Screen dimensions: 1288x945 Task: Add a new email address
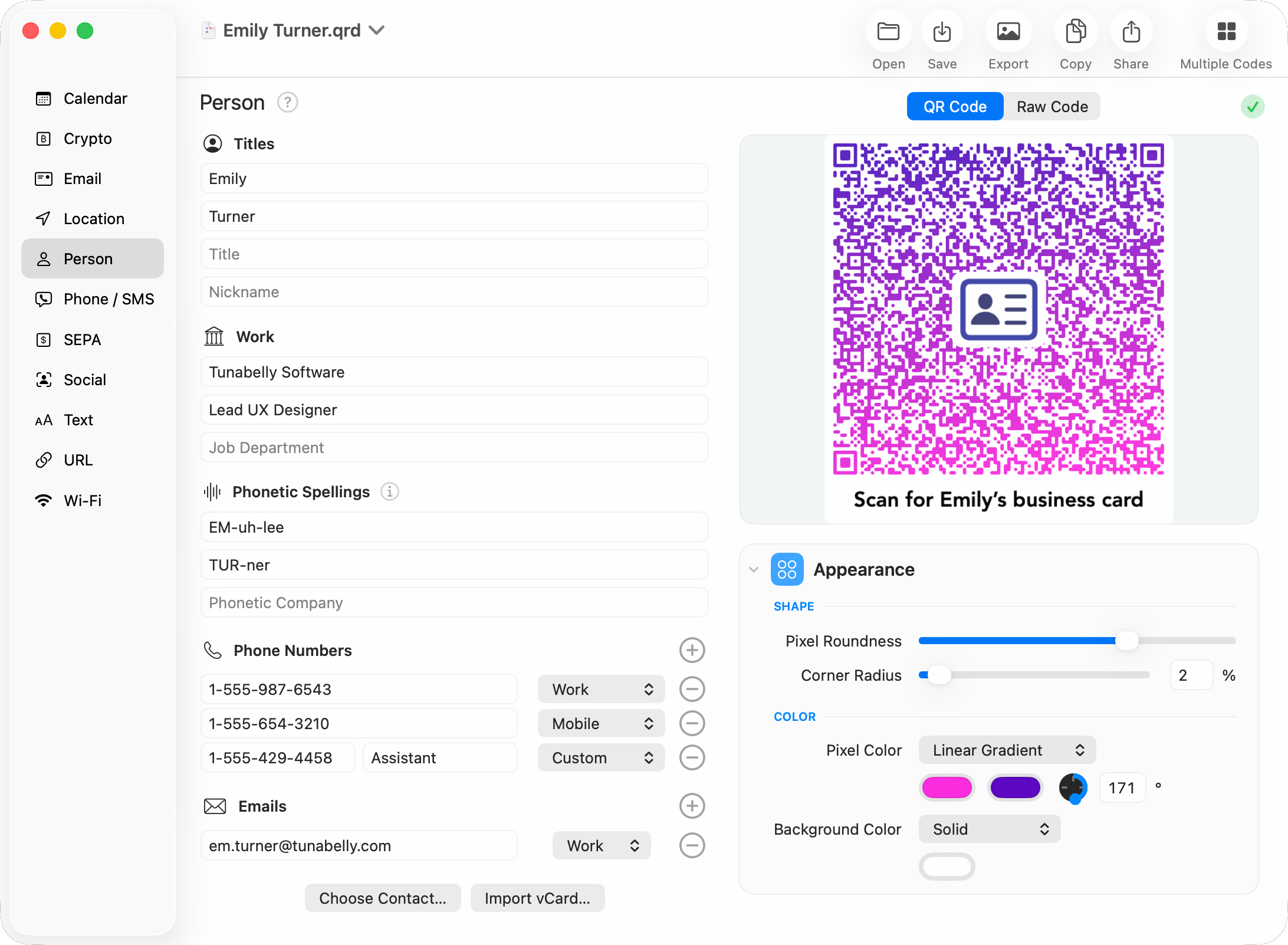tap(692, 806)
